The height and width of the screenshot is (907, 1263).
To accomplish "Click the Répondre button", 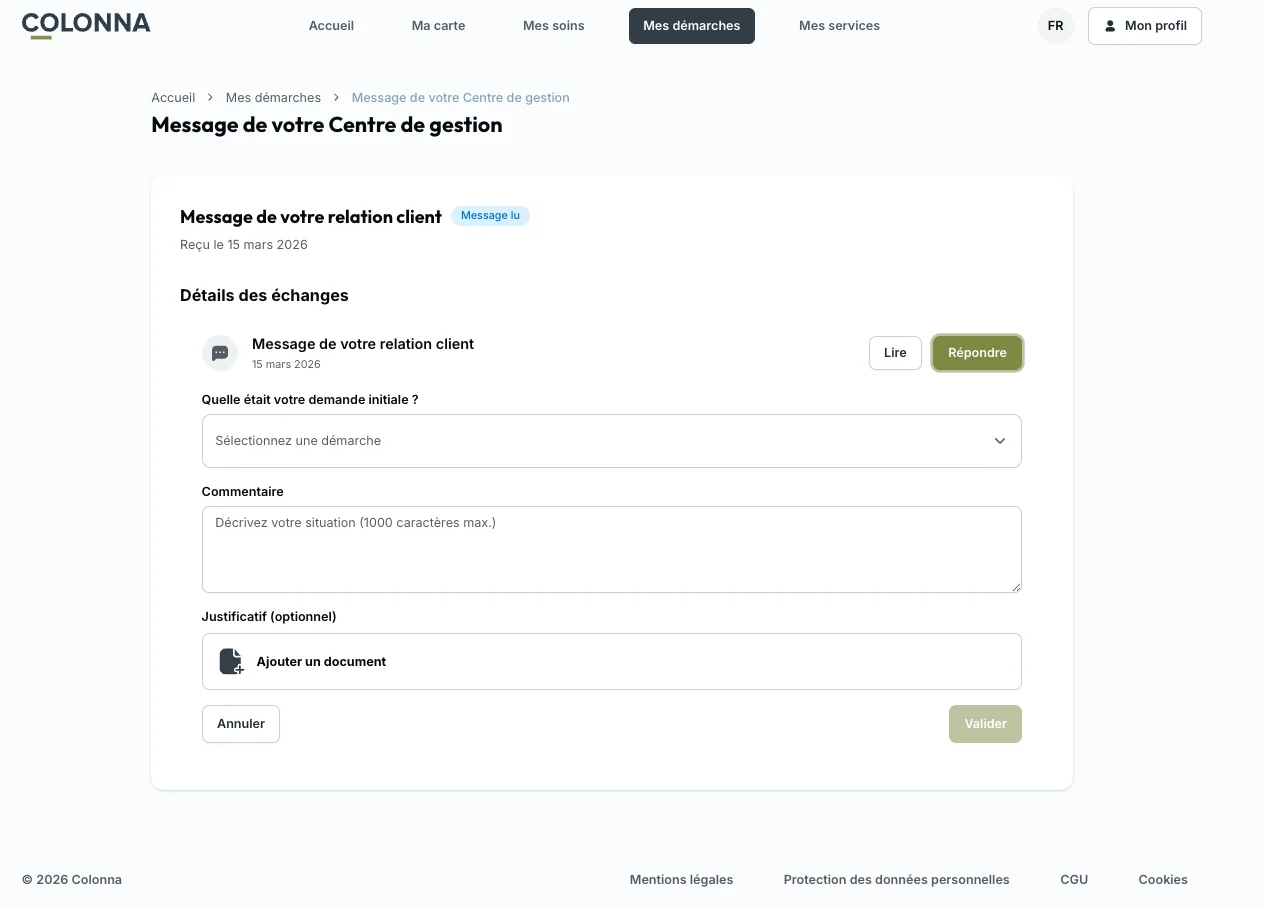I will coord(977,353).
